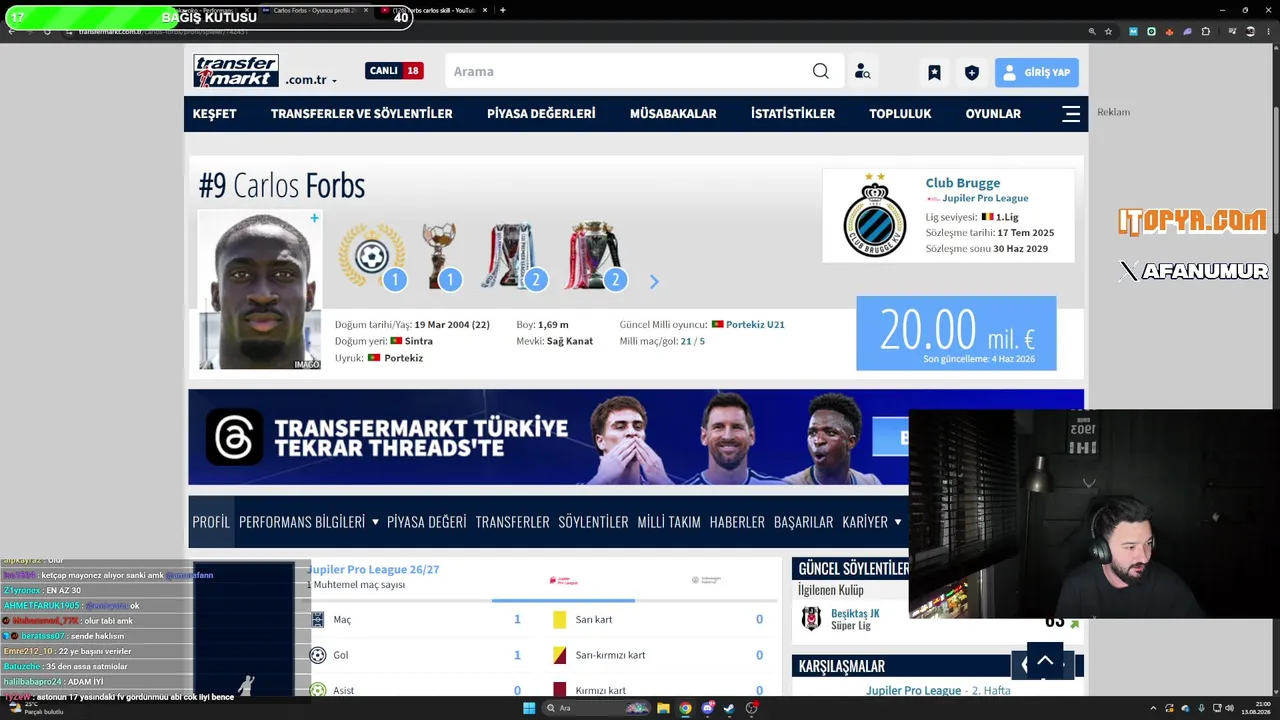Click the Sağ Kanat position text

tap(570, 341)
